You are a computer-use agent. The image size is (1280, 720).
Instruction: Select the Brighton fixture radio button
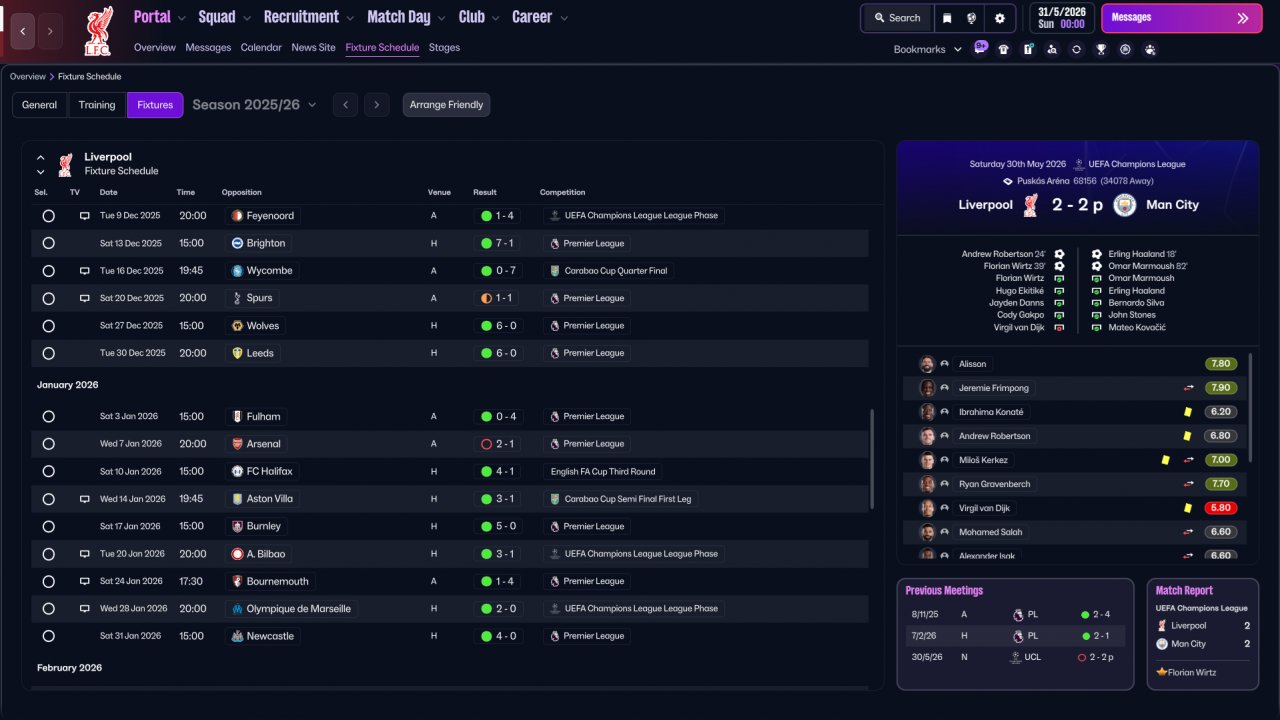pyautogui.click(x=48, y=243)
